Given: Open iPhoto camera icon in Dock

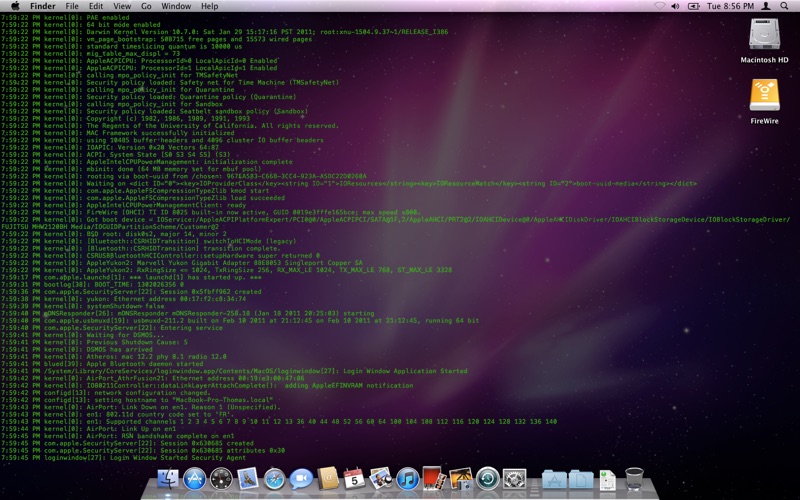Looking at the screenshot, I should click(x=461, y=480).
